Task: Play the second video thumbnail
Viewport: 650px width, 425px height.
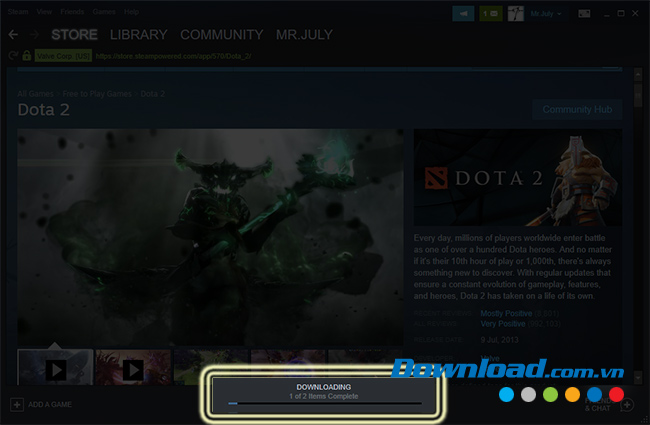Action: click(133, 369)
